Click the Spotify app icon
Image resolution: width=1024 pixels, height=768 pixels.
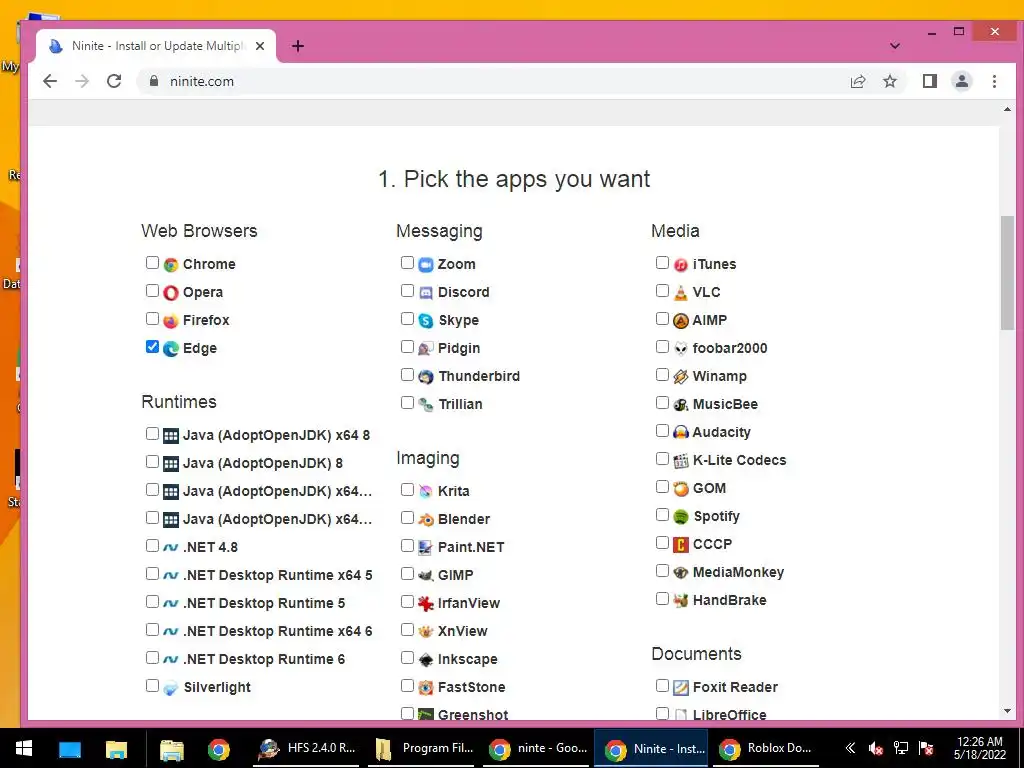point(680,517)
